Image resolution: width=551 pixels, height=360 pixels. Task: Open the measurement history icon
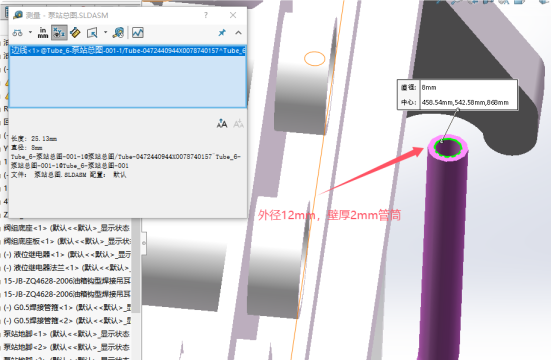click(118, 33)
